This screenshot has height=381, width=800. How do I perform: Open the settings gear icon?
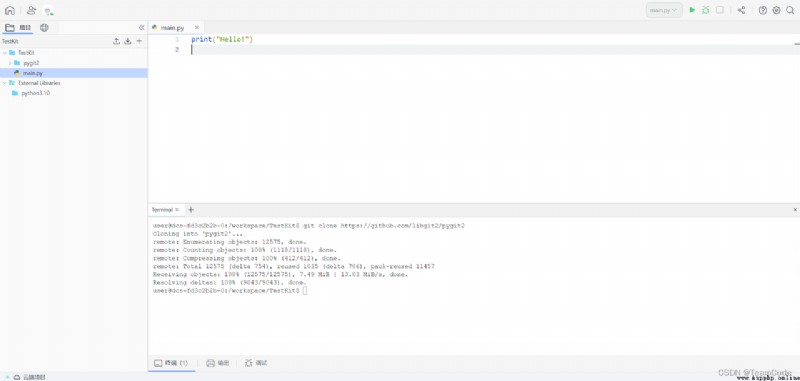[x=777, y=10]
